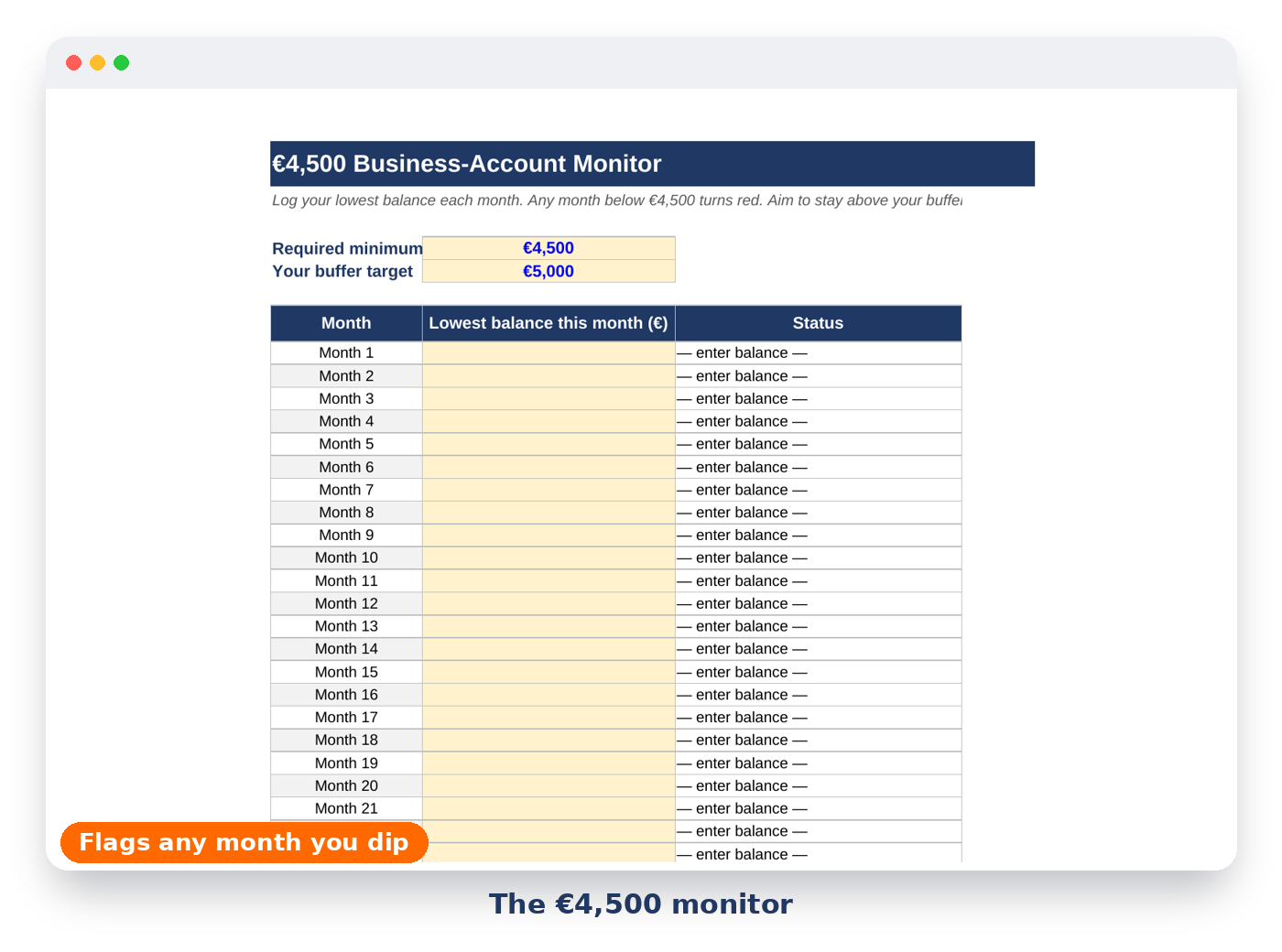
Task: Select the Month 3 balance input cell
Action: pos(549,399)
